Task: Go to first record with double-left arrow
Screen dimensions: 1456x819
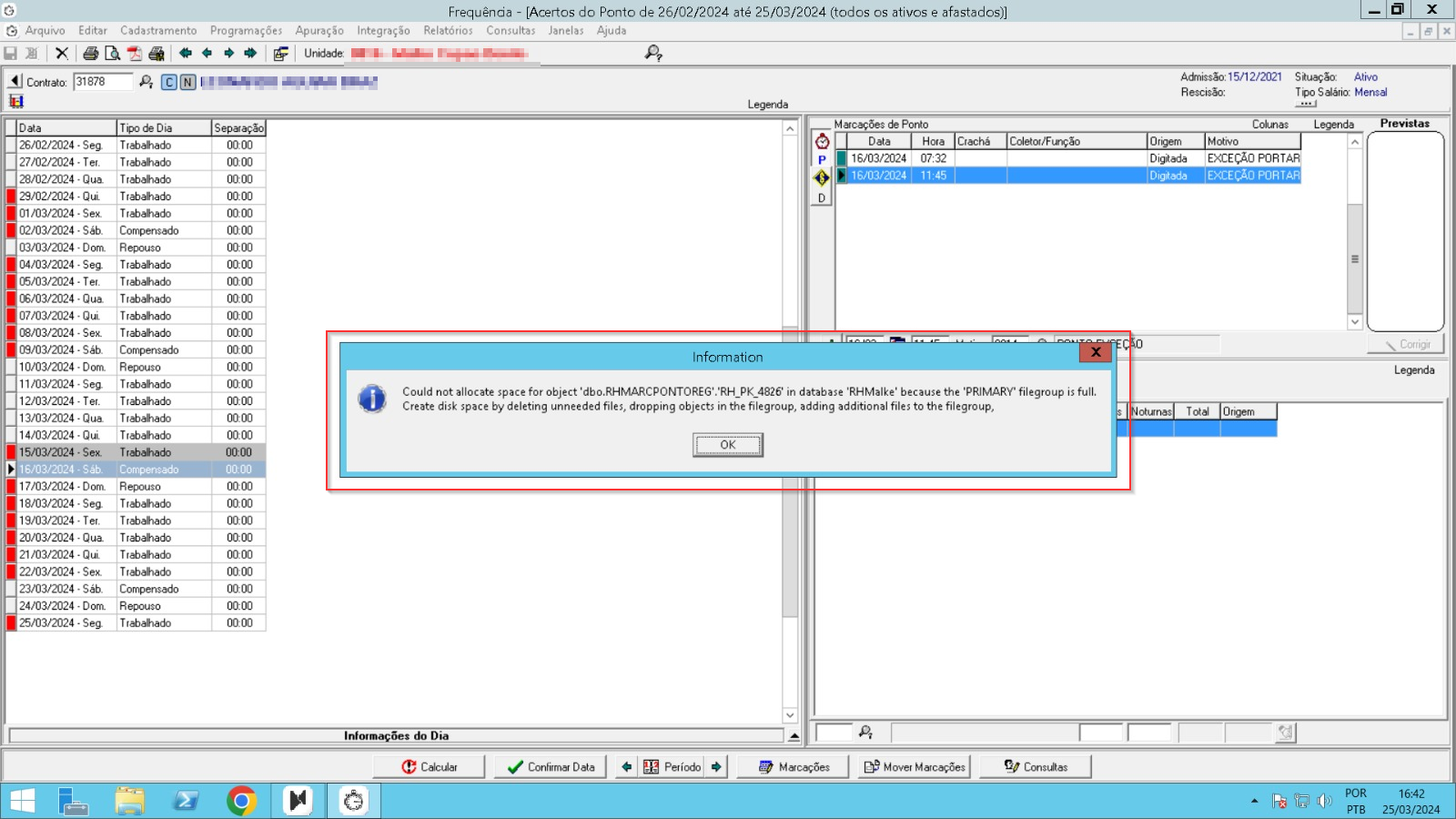Action: coord(186,54)
